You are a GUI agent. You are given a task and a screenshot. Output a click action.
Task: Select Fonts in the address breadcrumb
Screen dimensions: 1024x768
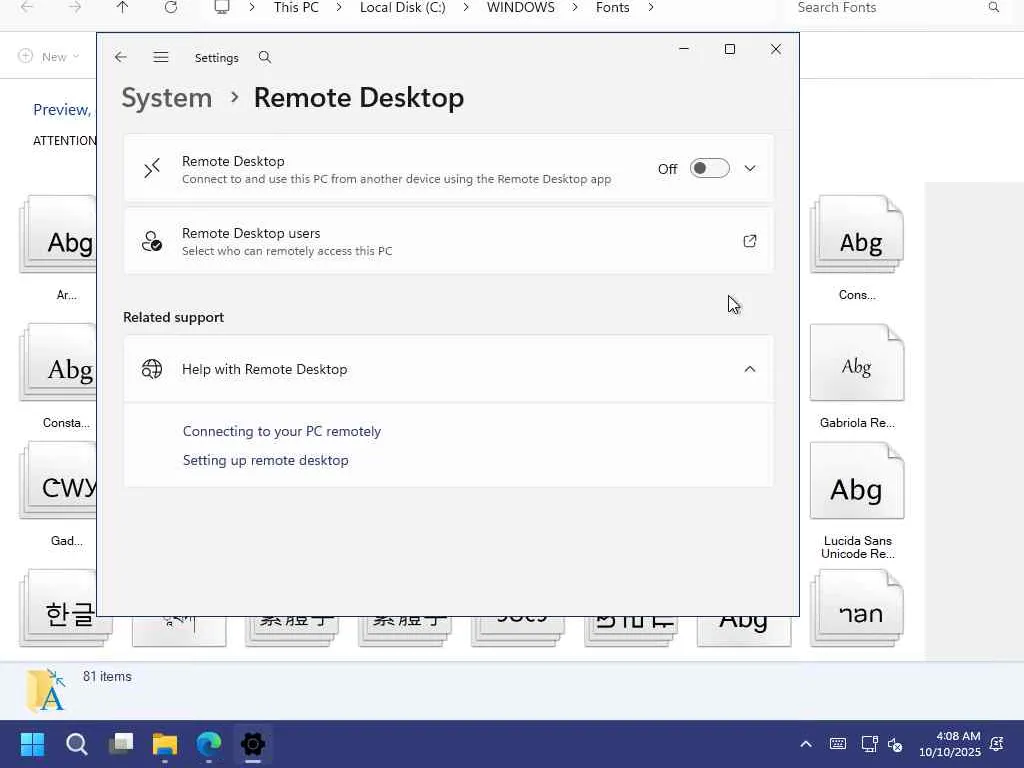613,7
